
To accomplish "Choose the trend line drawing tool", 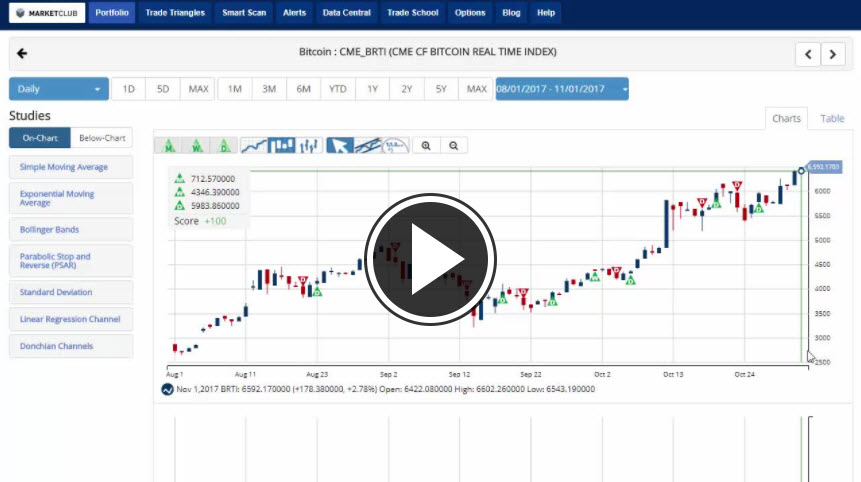I will point(368,146).
